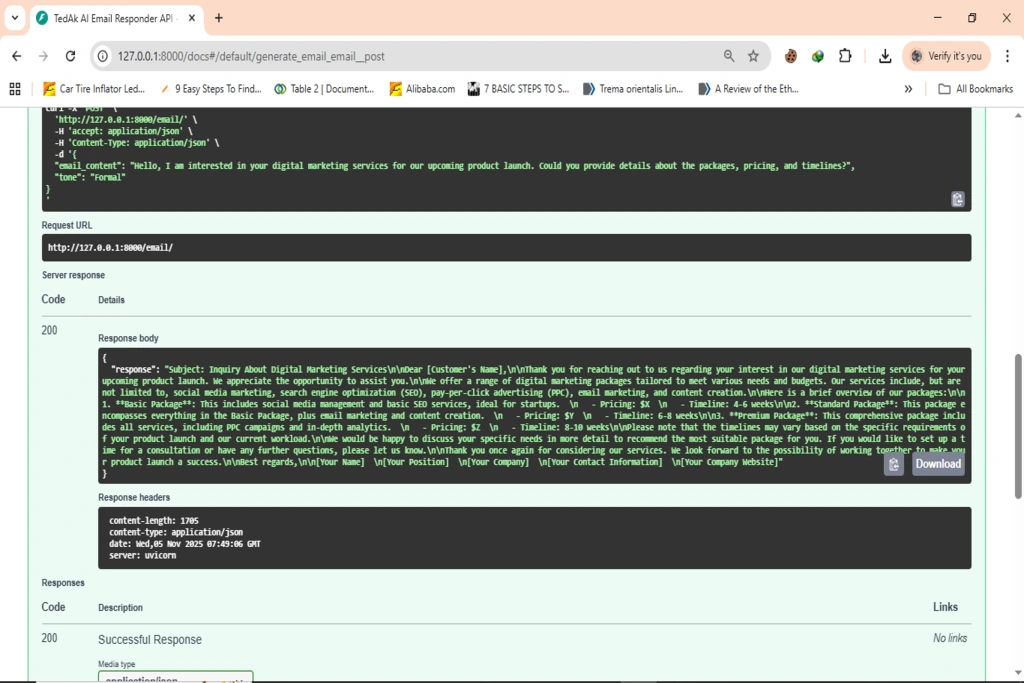
Task: Click the server: uvicorn header line
Action: tap(142, 556)
